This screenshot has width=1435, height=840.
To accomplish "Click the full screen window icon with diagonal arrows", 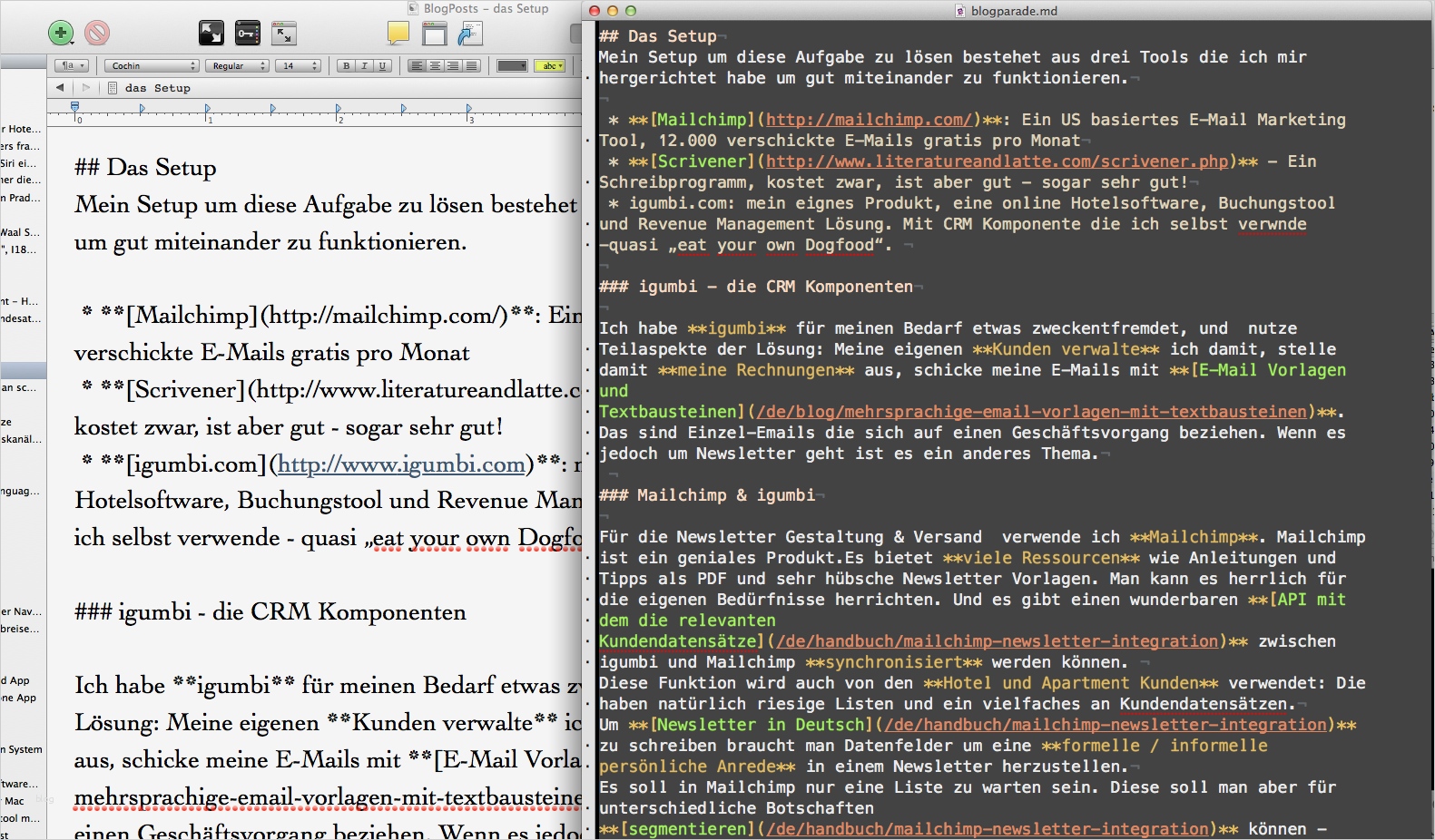I will 283,34.
